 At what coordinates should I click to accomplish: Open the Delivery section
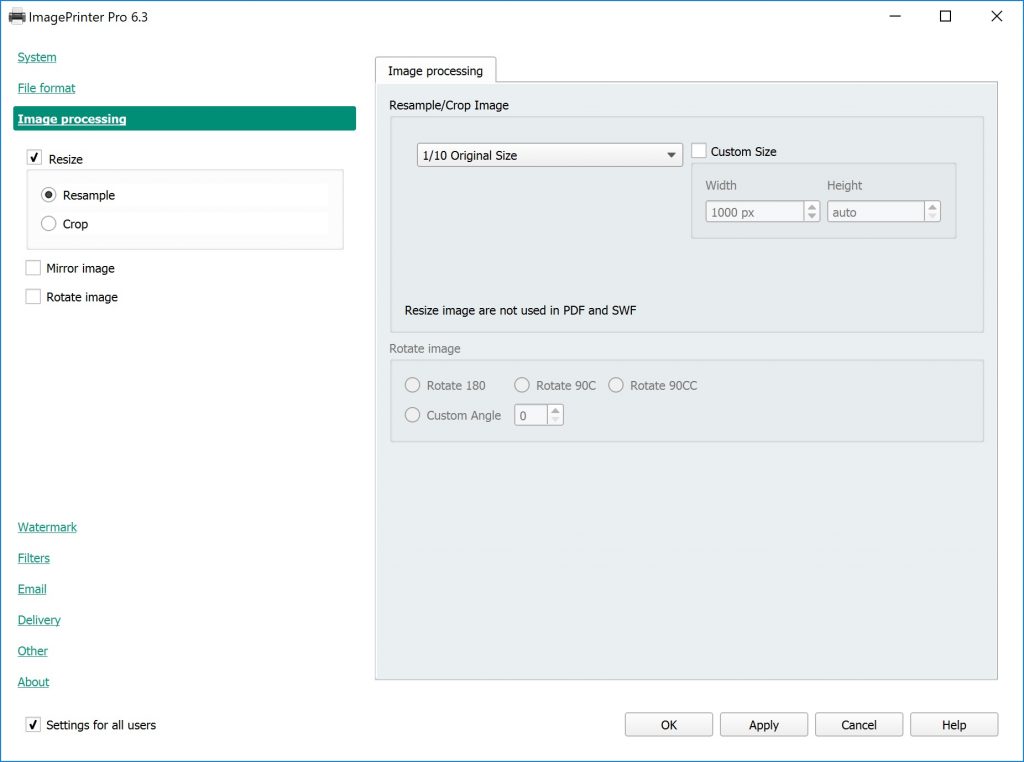point(39,620)
